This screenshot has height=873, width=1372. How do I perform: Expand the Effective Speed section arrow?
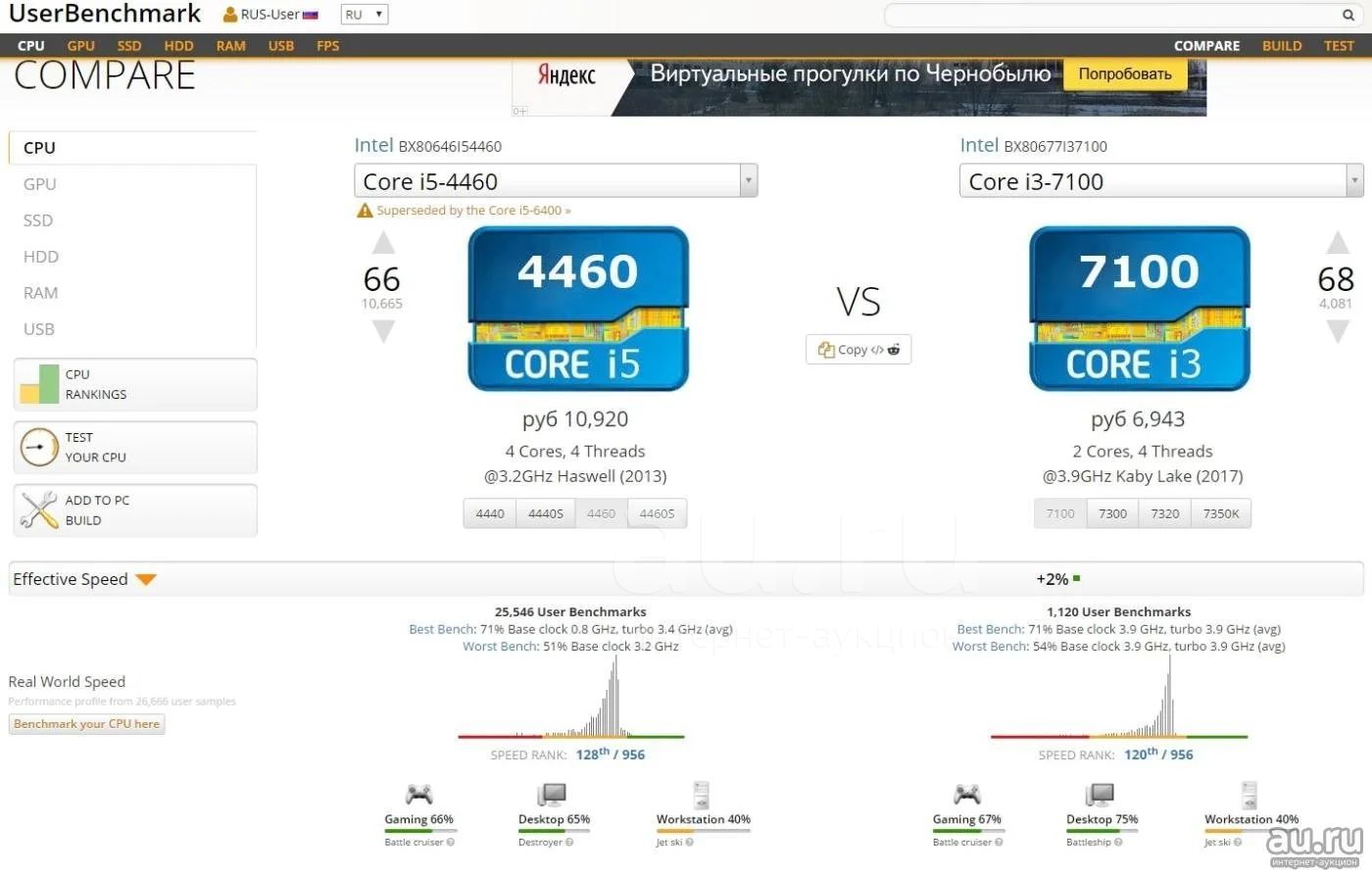coord(146,580)
